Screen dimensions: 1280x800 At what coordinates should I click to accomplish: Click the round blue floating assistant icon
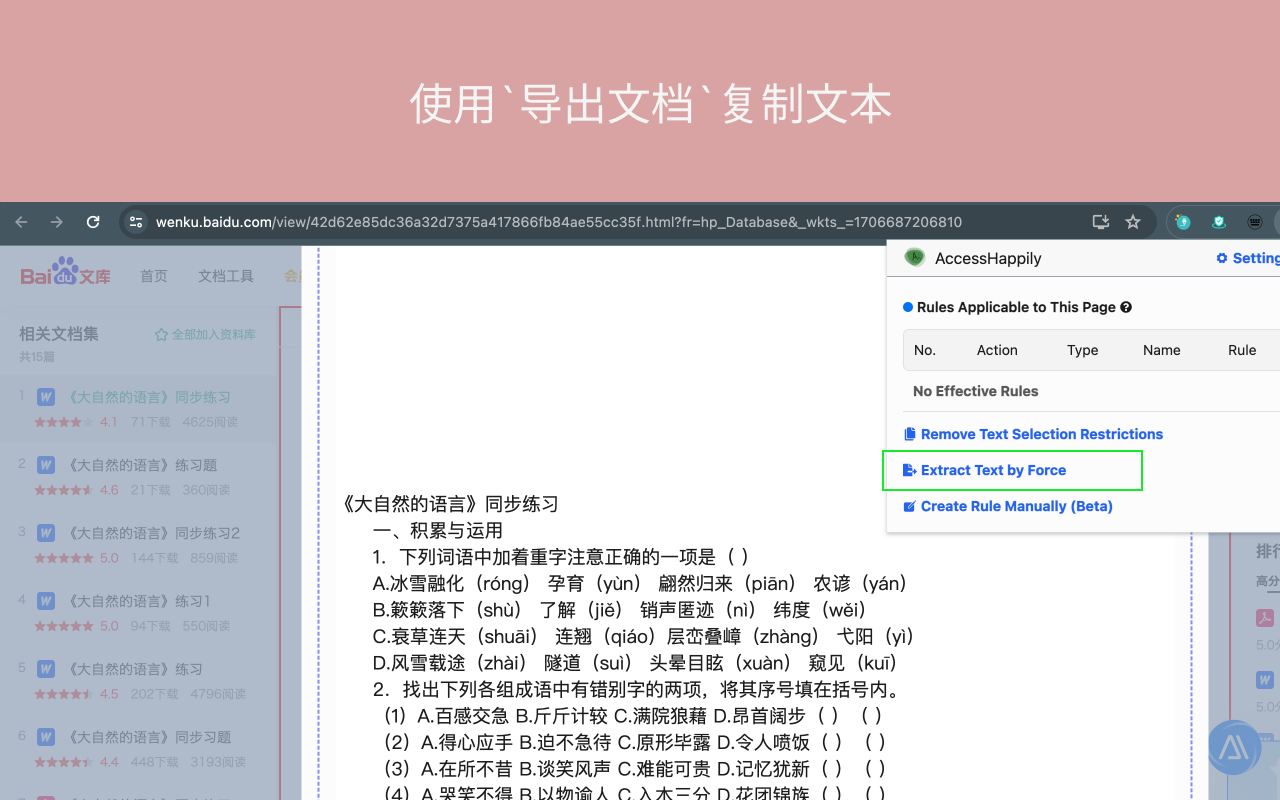[1234, 747]
